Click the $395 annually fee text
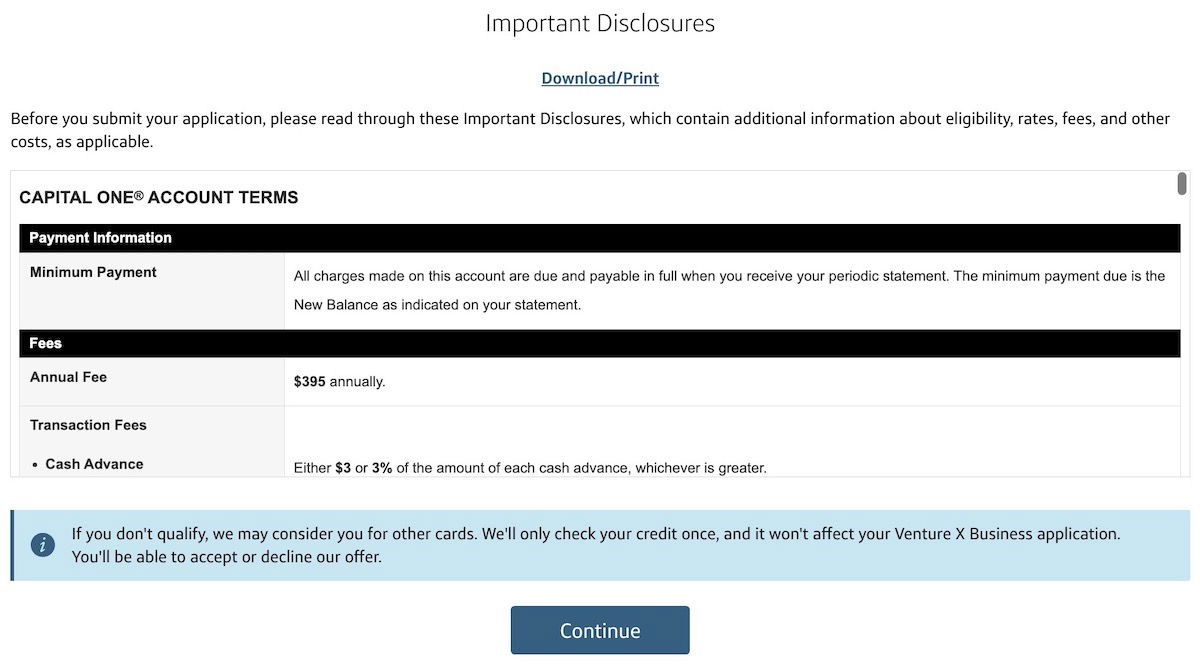Viewport: 1200px width, 666px height. [x=339, y=382]
